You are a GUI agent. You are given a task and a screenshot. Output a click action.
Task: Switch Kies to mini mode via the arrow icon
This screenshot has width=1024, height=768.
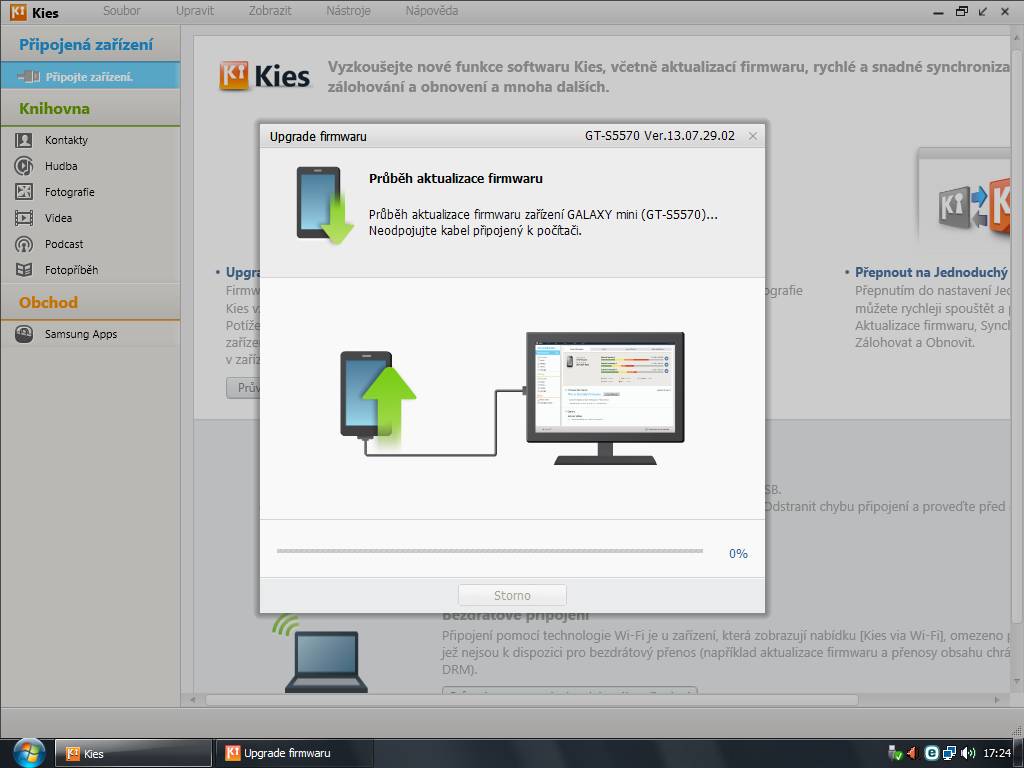[x=983, y=12]
